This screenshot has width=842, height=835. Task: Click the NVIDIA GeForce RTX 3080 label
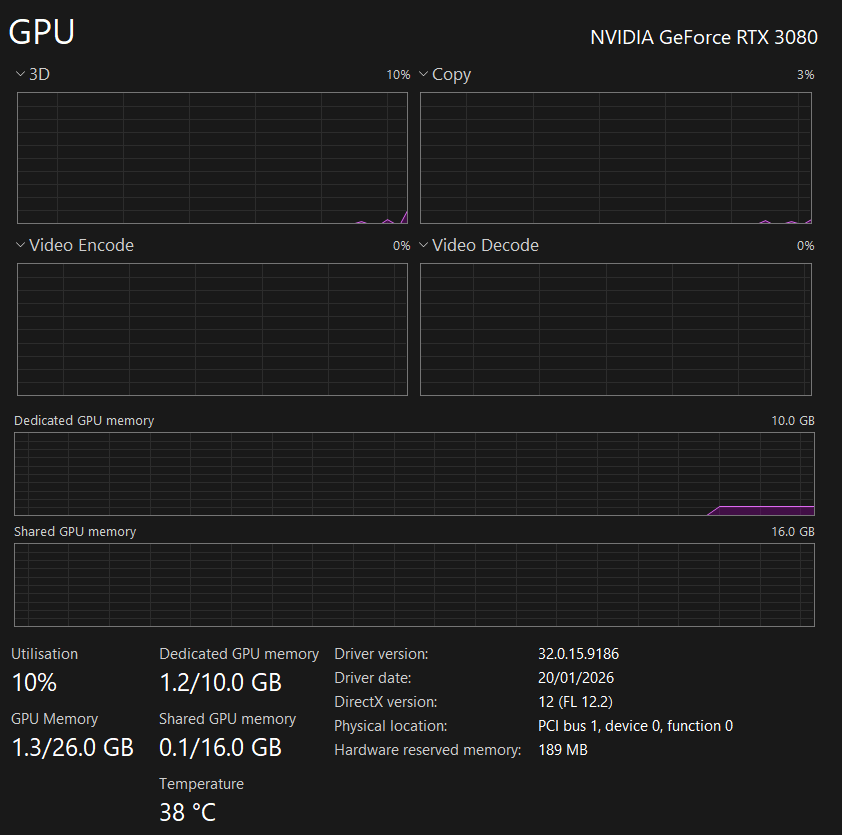point(703,38)
